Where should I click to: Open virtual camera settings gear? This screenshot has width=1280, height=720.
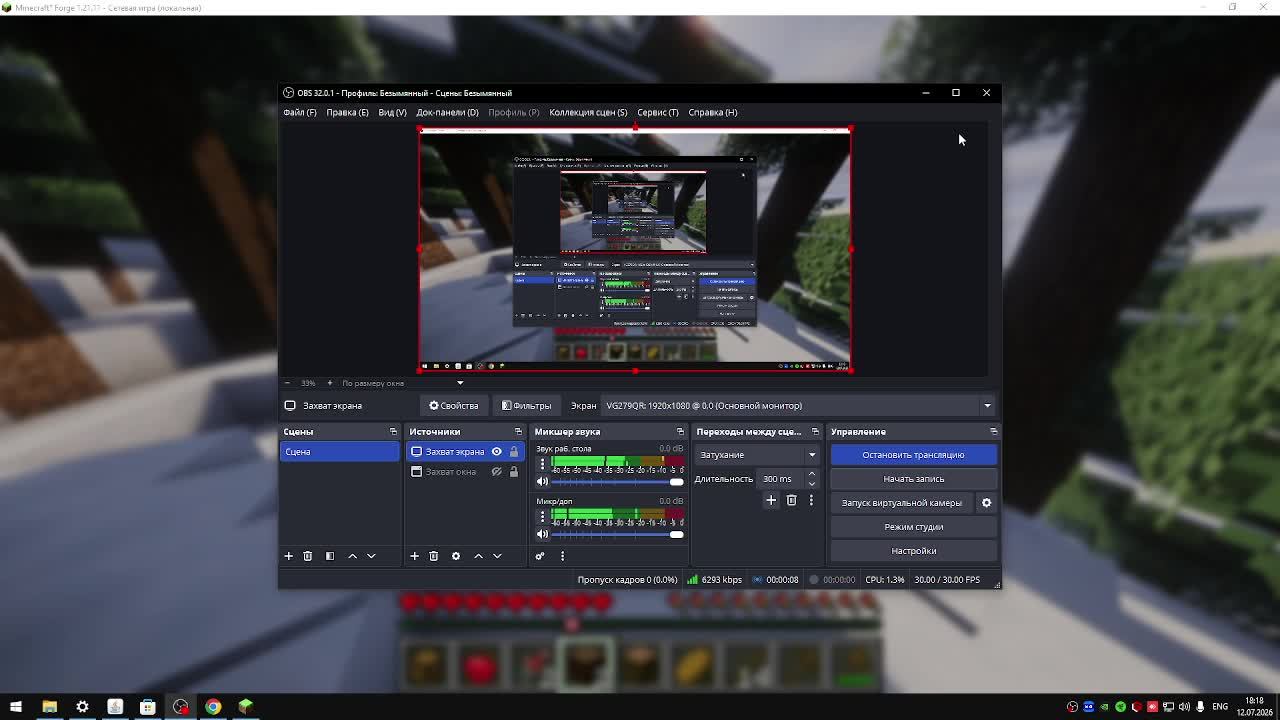986,503
